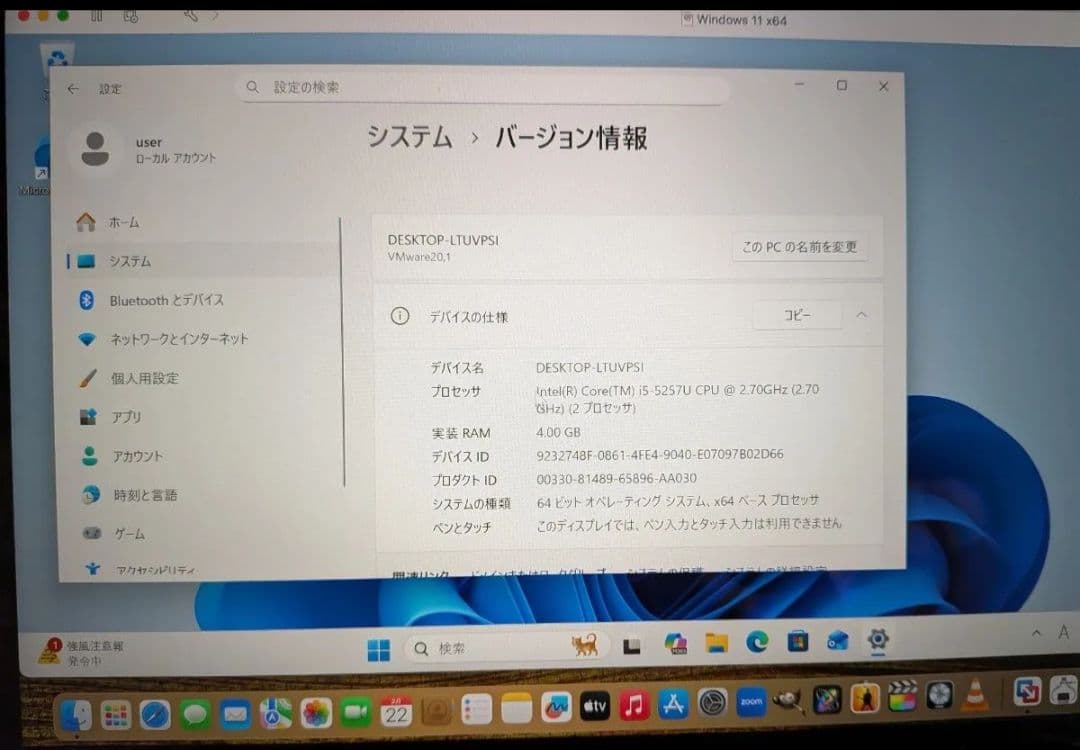Image resolution: width=1080 pixels, height=750 pixels.
Task: Collapse the デバイスの仕様 section chevron
Action: [x=862, y=315]
